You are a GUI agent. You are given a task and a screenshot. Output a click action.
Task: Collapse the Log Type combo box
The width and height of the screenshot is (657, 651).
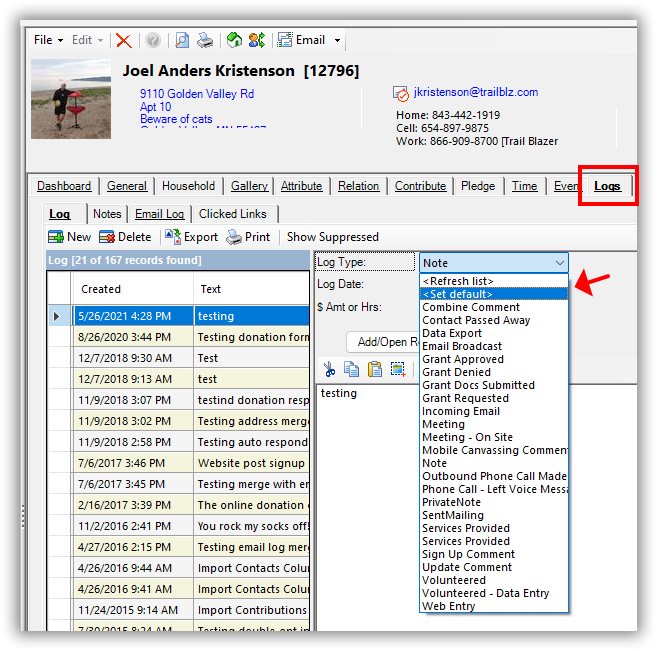(558, 263)
